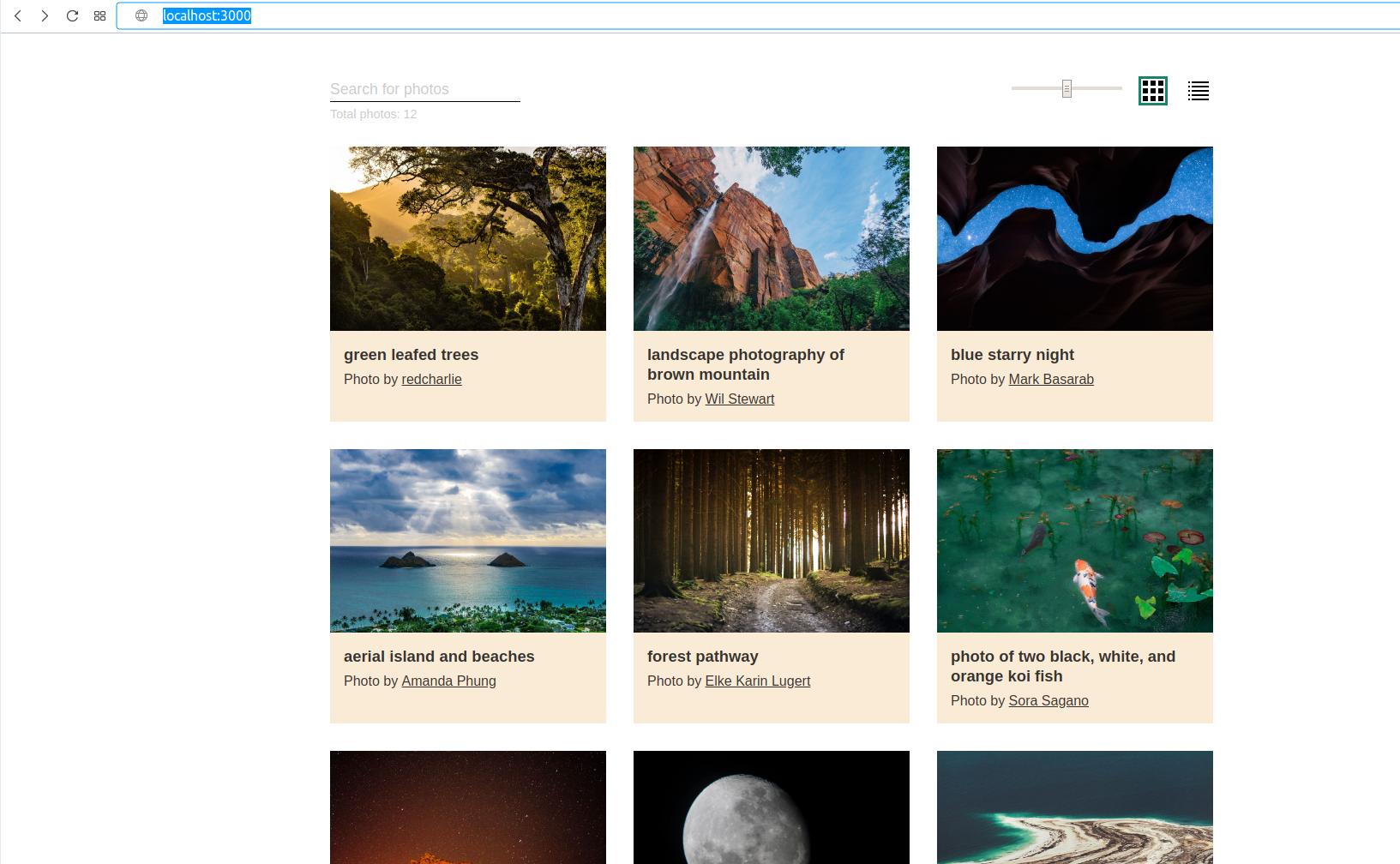Viewport: 1400px width, 864px height.
Task: Focus the Search for photos field
Action: click(424, 89)
